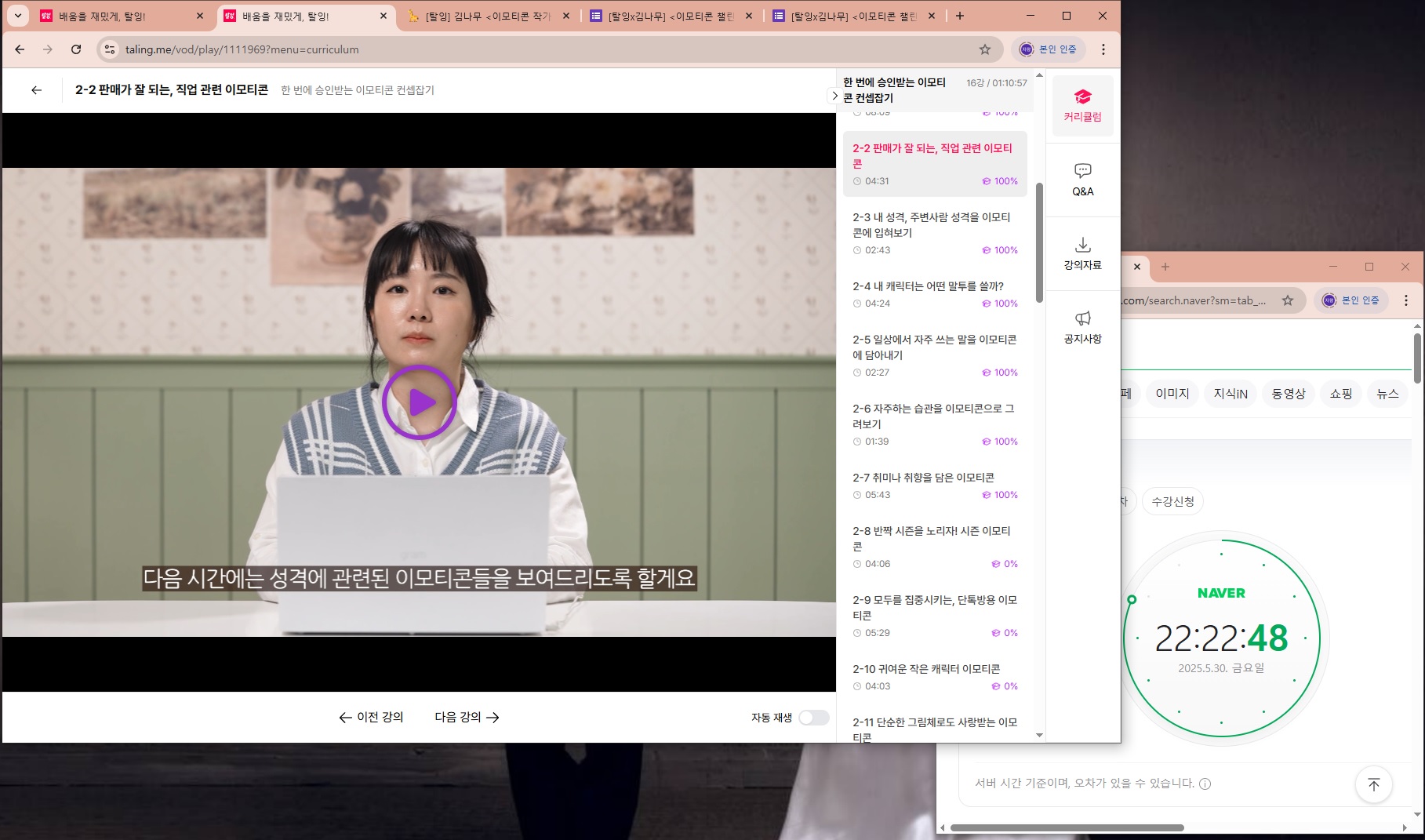Screen dimensions: 1425x840
Task: Close the active 배움을 재밌게, 탈잉! tab
Action: pos(383,16)
